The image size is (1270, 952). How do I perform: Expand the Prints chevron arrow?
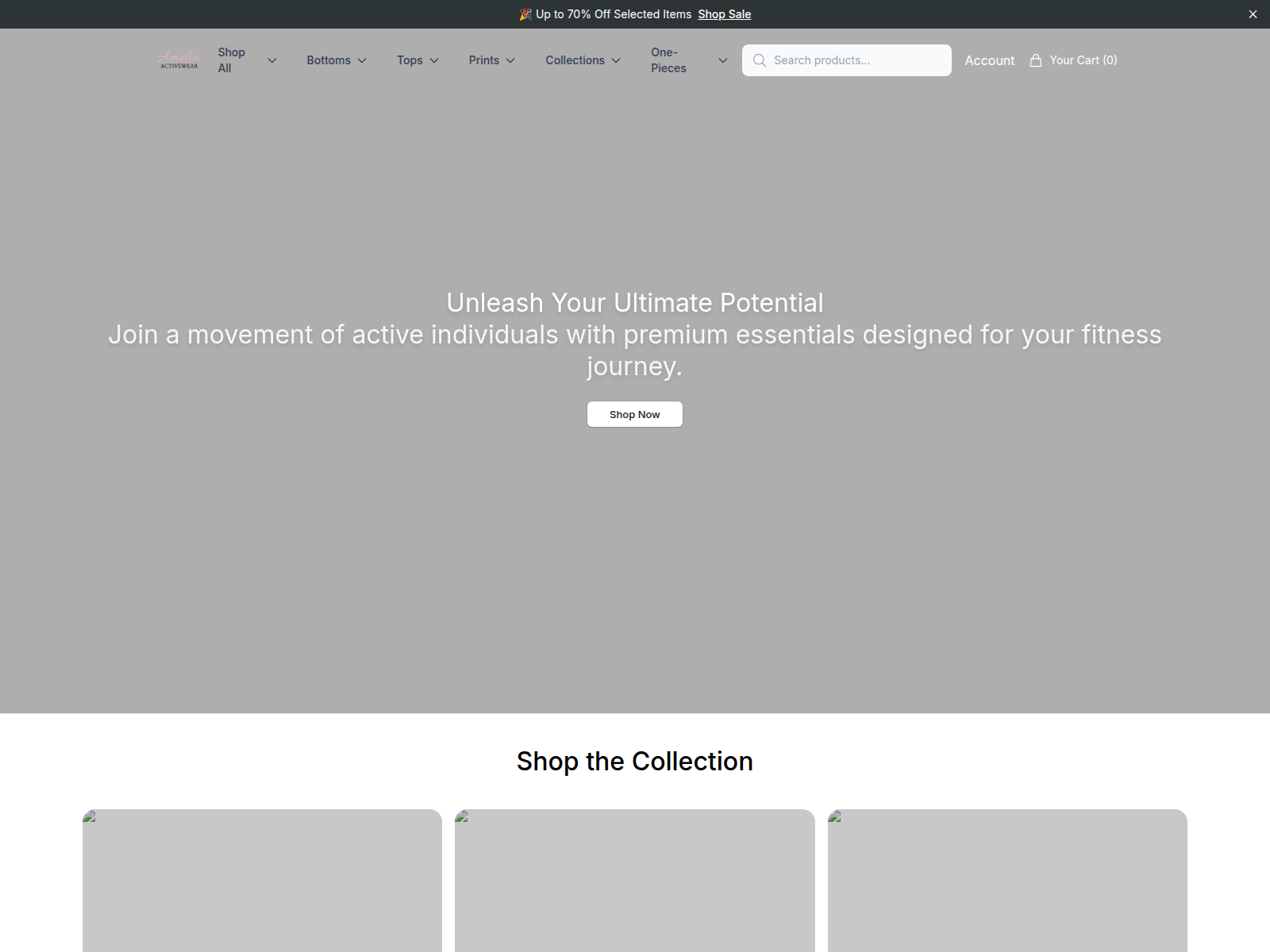point(510,60)
